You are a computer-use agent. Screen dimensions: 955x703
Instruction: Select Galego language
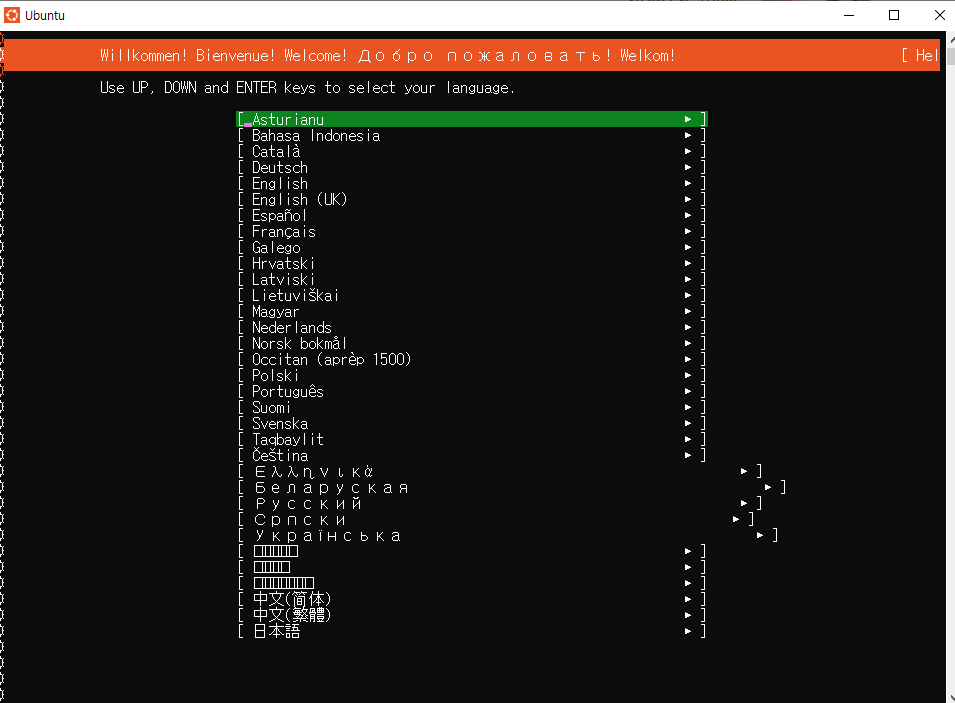click(472, 247)
